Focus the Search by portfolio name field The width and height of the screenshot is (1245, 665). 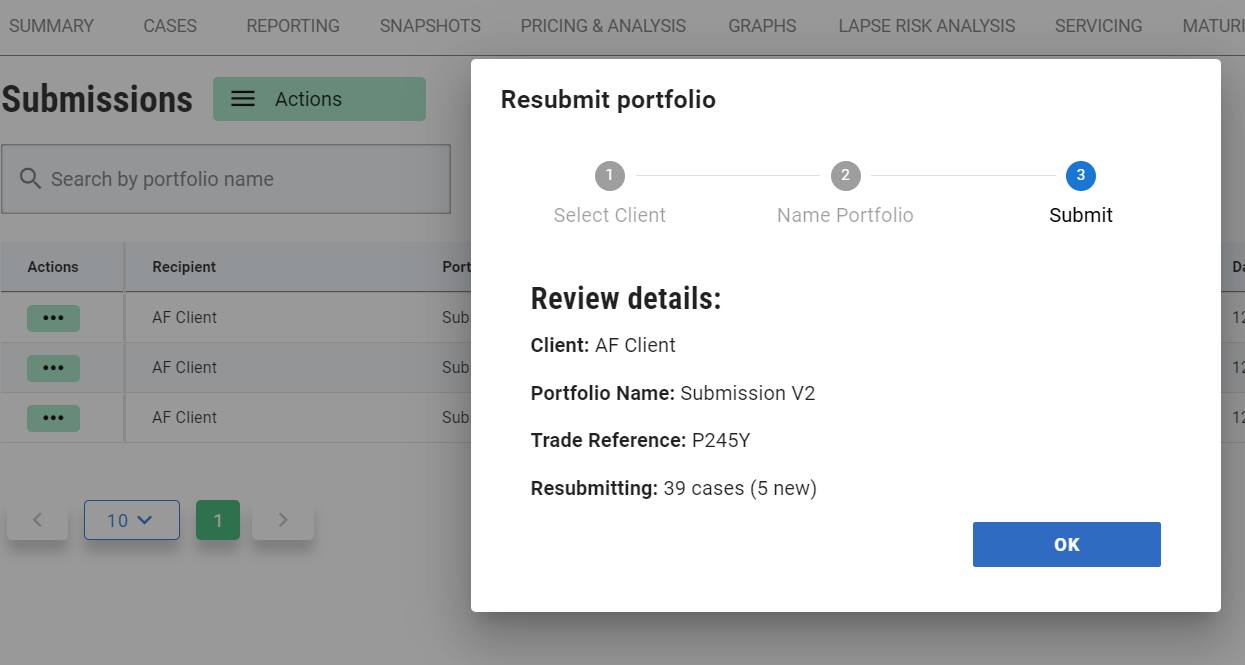coord(240,179)
